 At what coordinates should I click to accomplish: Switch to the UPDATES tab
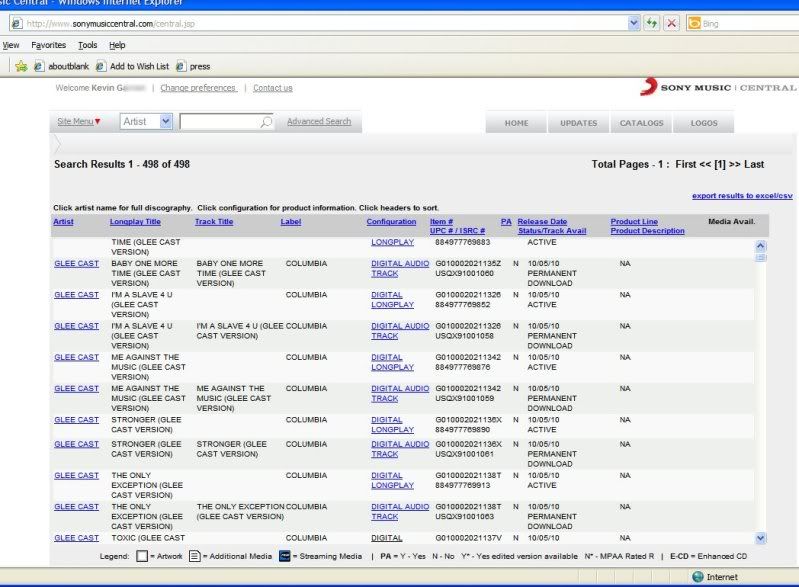pyautogui.click(x=578, y=123)
